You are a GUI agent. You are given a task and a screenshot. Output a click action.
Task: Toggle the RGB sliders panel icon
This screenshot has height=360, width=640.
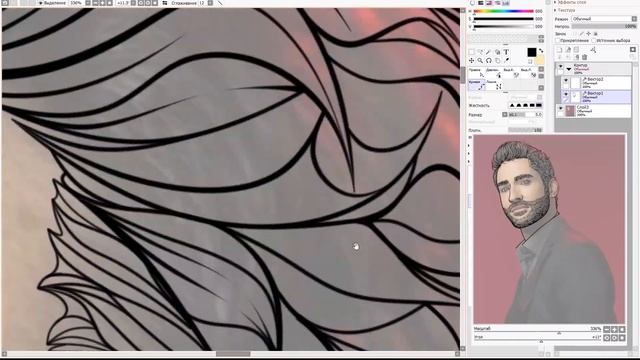480,3
